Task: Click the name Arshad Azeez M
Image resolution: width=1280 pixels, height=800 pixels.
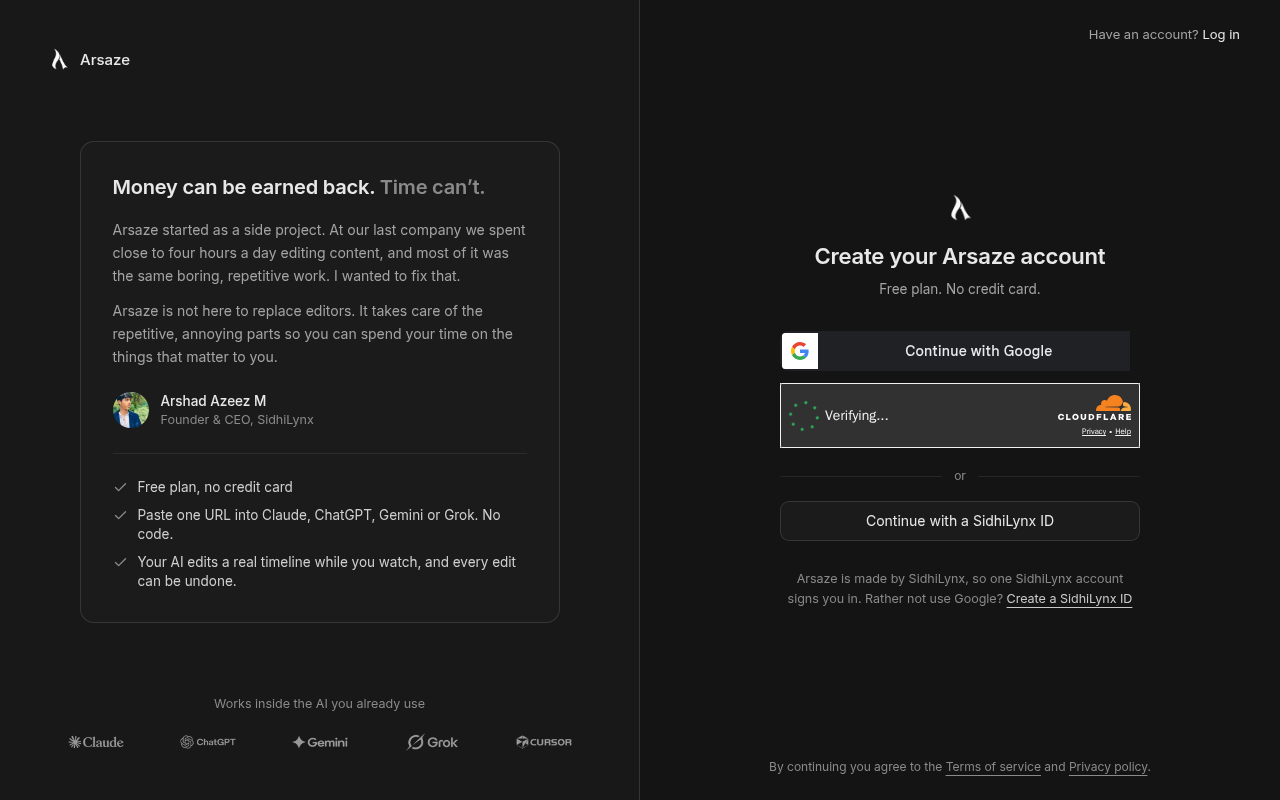Action: pyautogui.click(x=213, y=401)
